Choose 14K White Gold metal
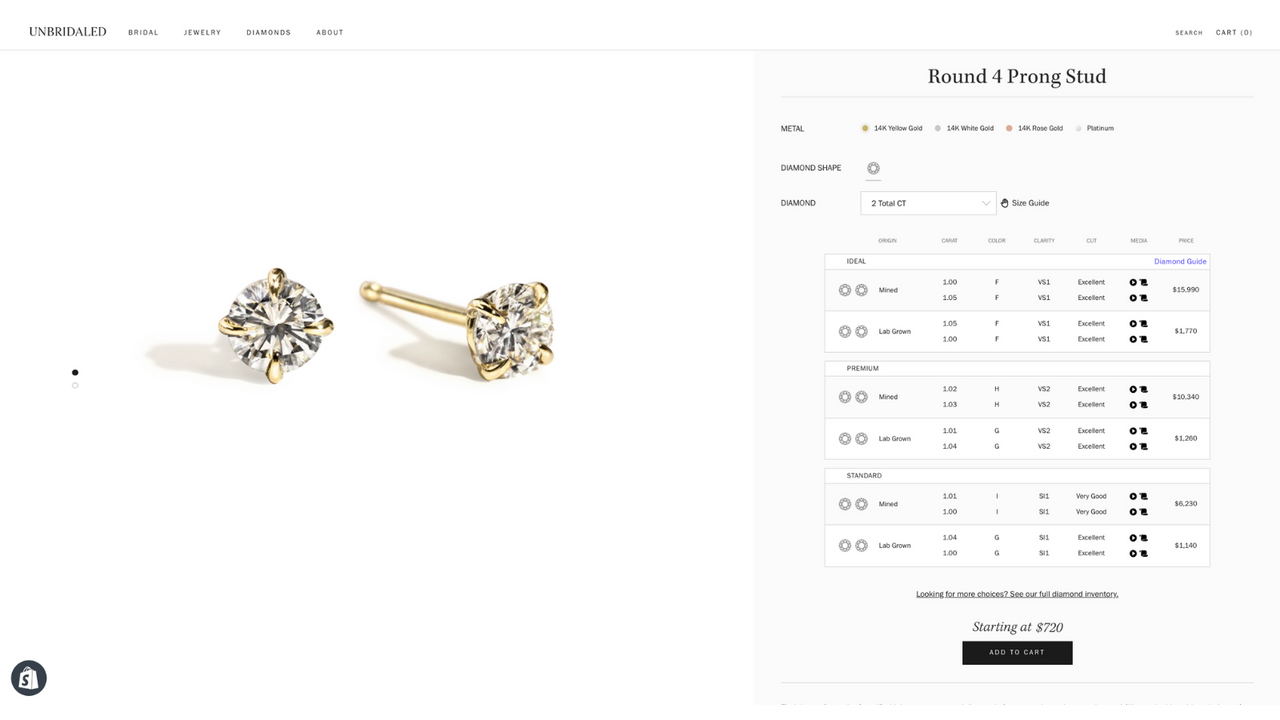 click(937, 128)
